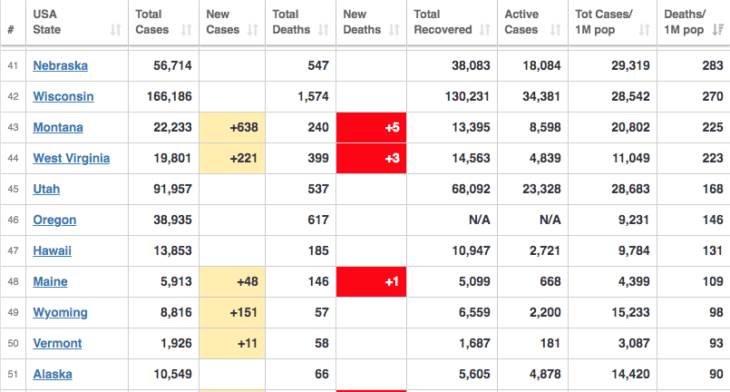Open the West Virginia state link
The image size is (730, 392).
pyautogui.click(x=71, y=158)
